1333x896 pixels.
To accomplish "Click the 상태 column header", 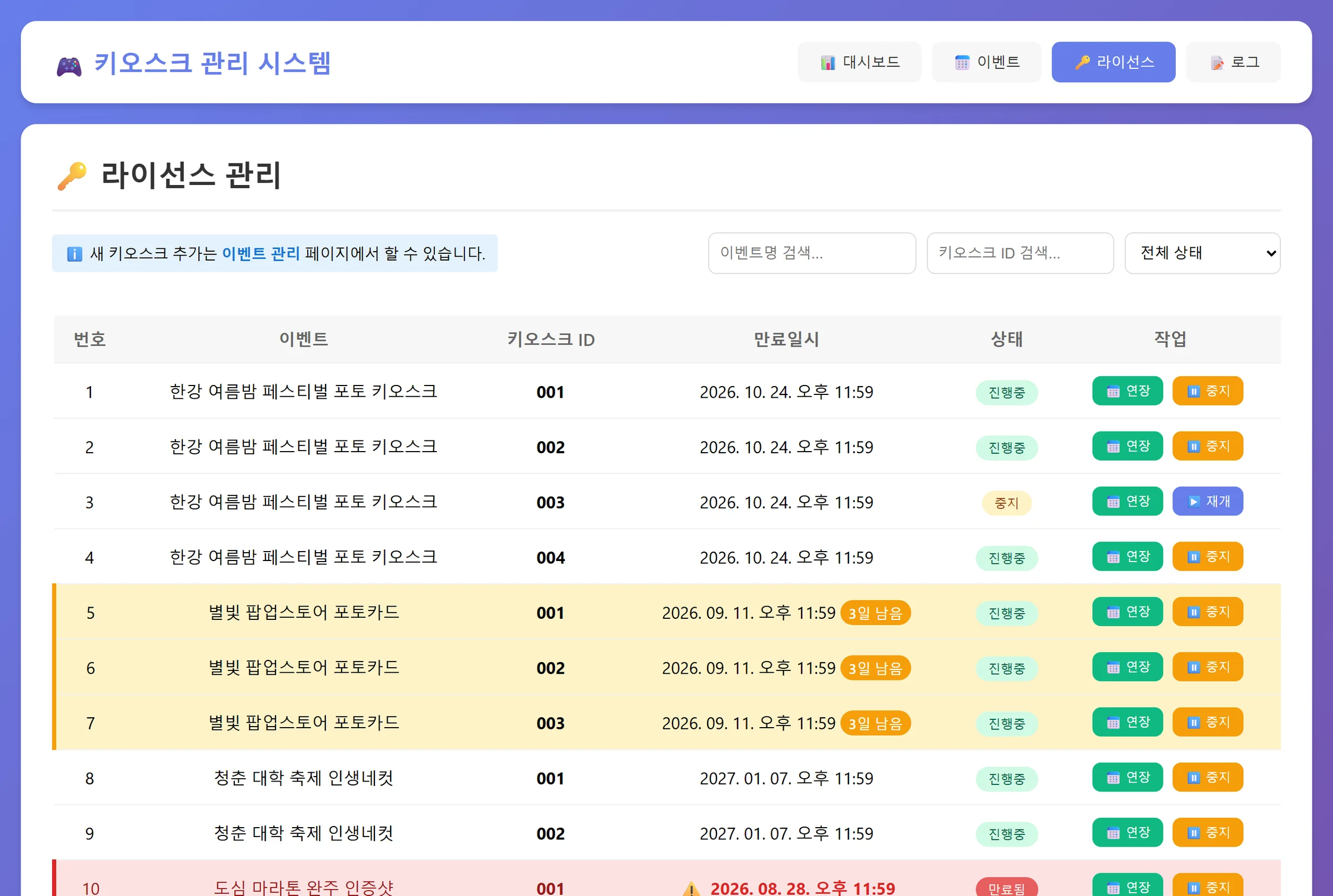I will pyautogui.click(x=1006, y=339).
